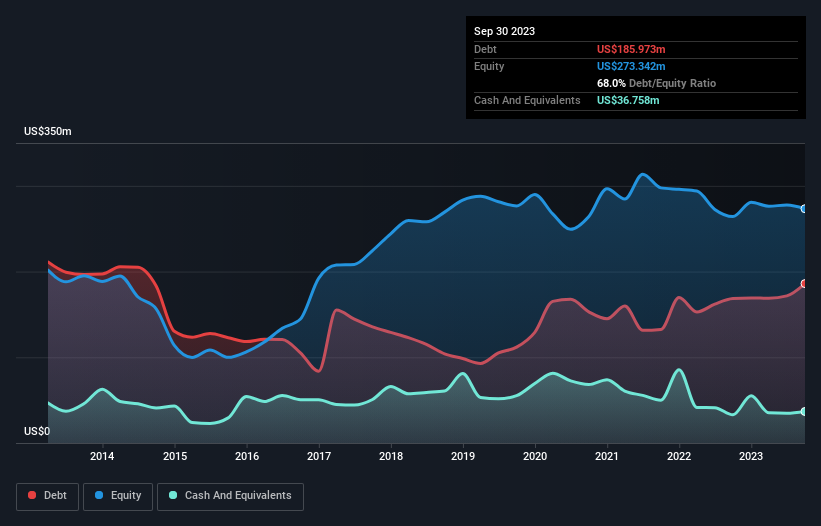Click the Equity value US$273.342m
The height and width of the screenshot is (526, 821).
(x=631, y=66)
